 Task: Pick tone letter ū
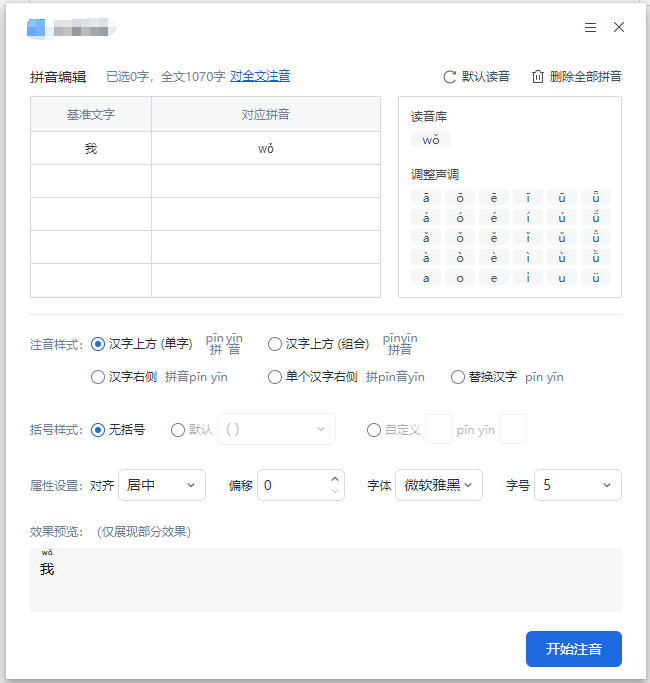[562, 197]
